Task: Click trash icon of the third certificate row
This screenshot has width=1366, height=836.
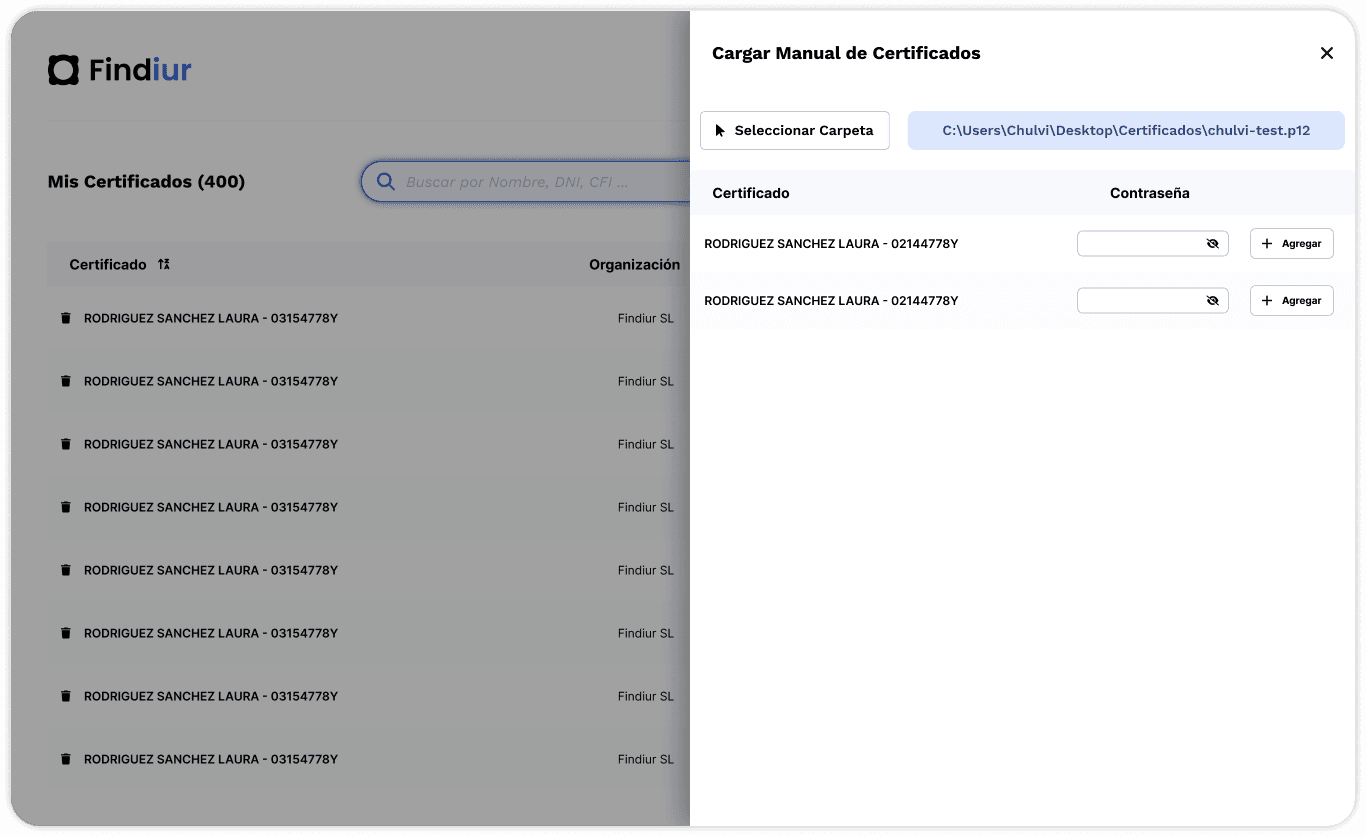Action: coord(66,444)
